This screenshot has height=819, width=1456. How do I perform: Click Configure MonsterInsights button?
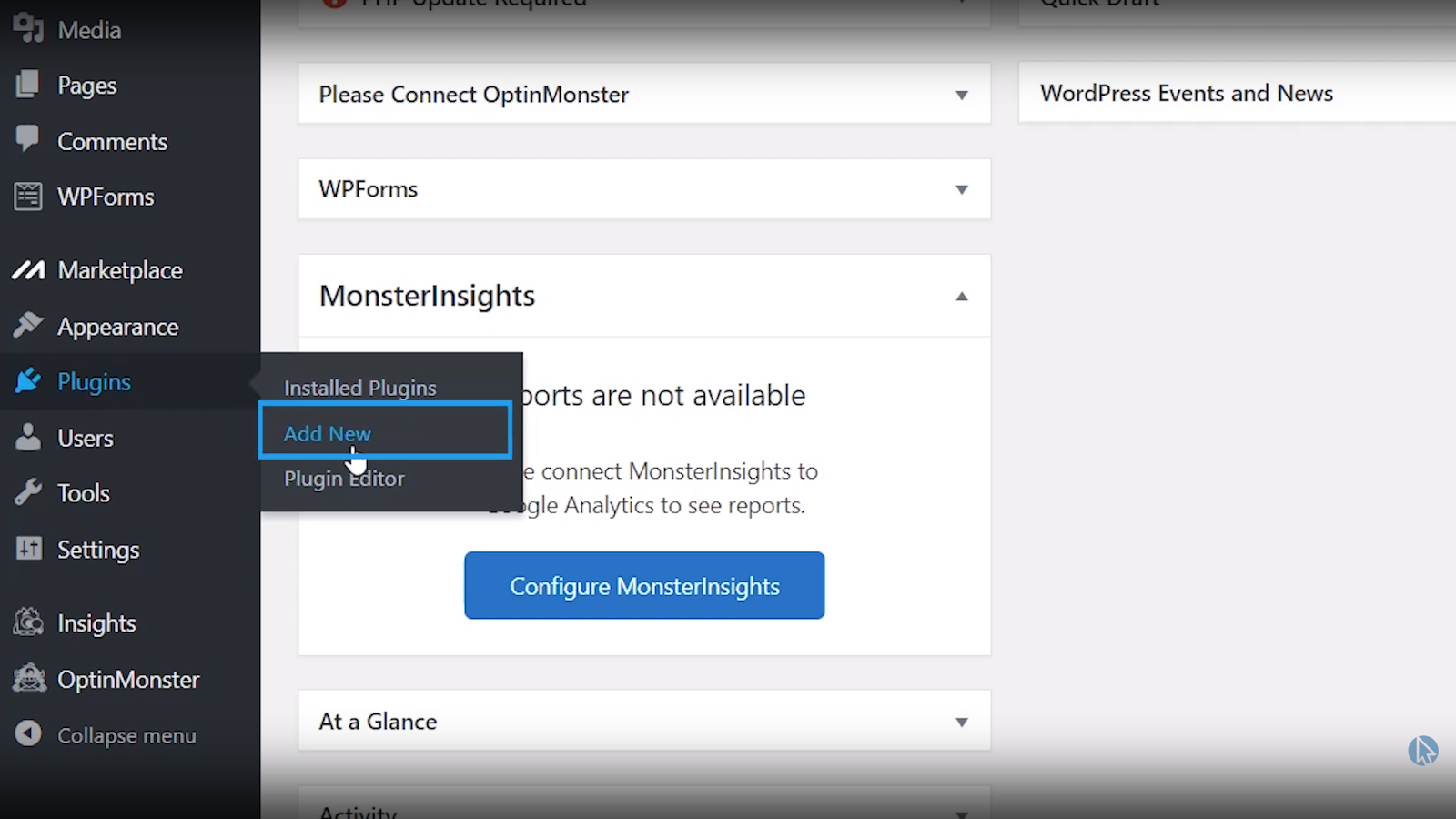click(x=644, y=585)
